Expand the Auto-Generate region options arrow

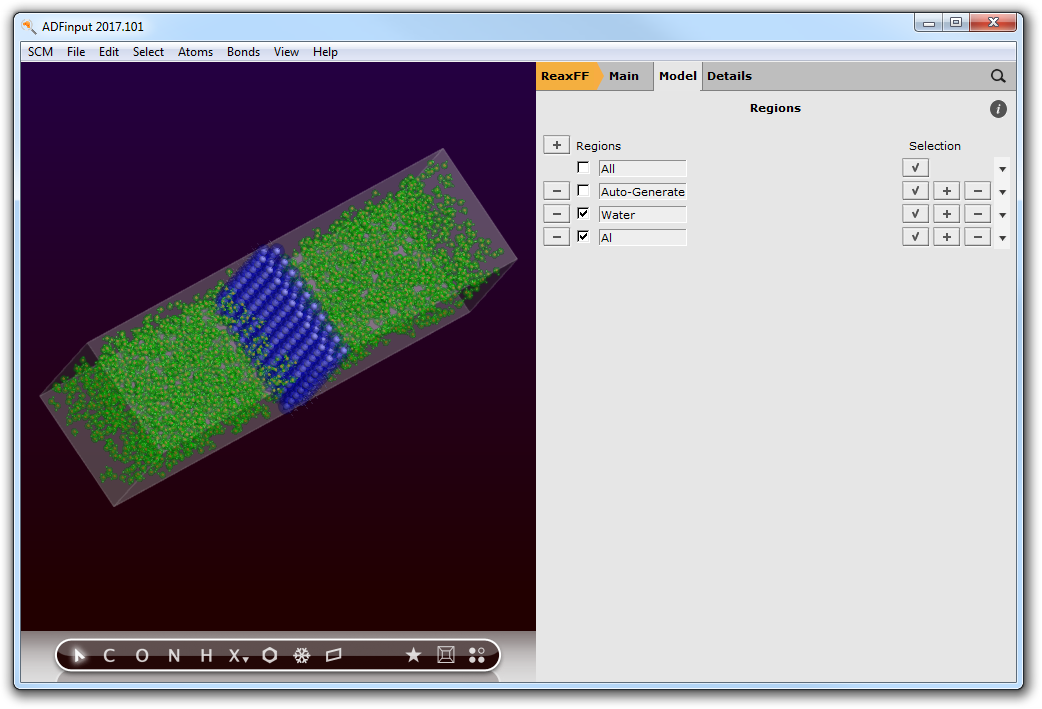(1002, 192)
